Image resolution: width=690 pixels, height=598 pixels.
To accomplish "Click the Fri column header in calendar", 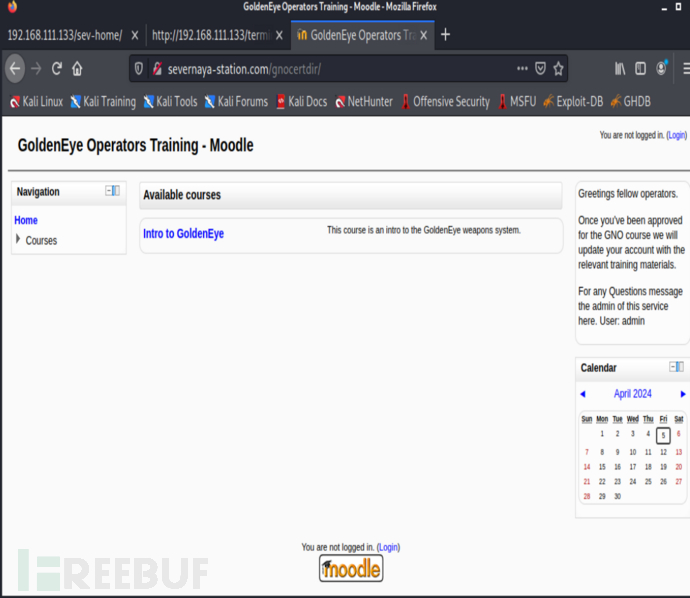I will tap(663, 419).
